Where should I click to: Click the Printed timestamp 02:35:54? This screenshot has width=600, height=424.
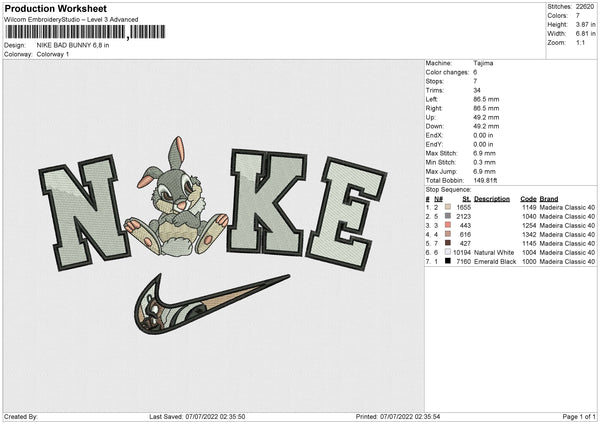click(x=427, y=416)
